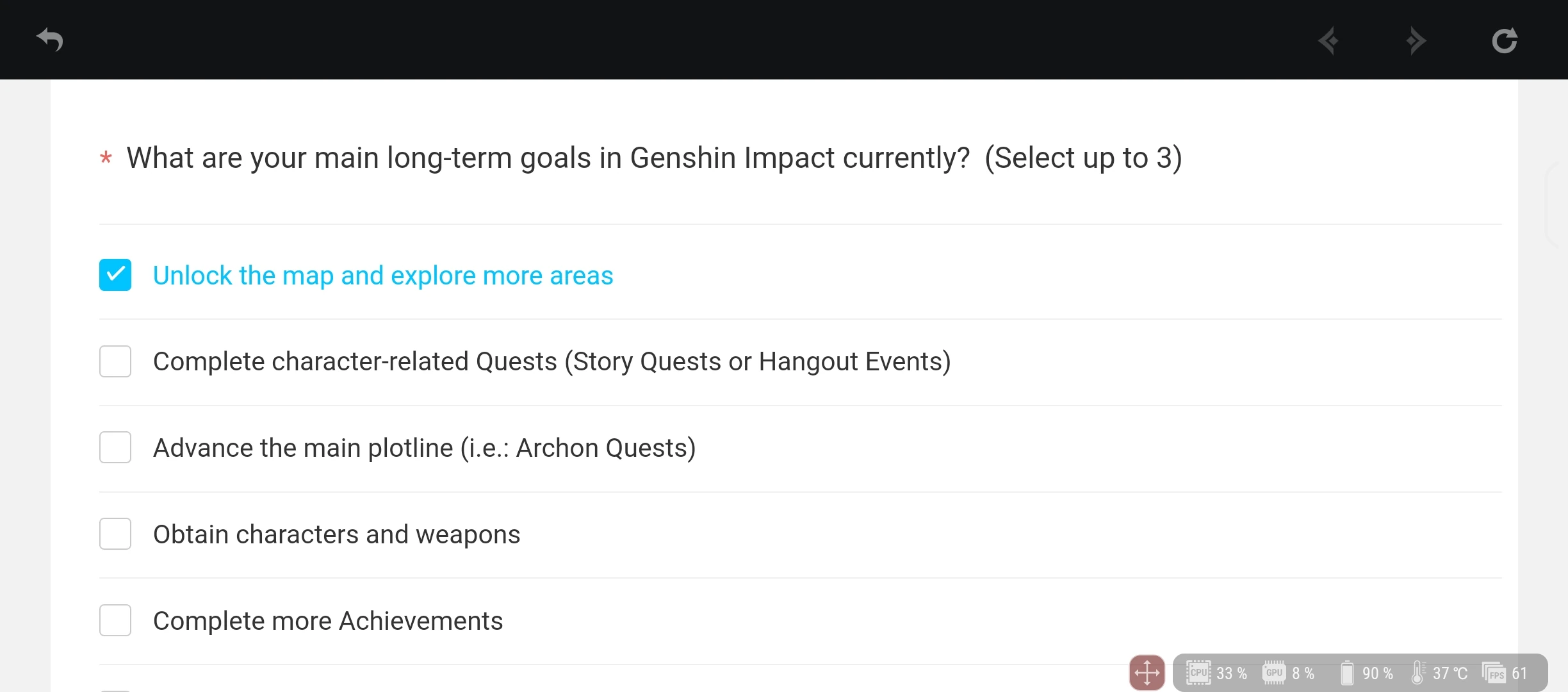Click the CPU usage icon in the overlay
Image resolution: width=1568 pixels, height=692 pixels.
tap(1198, 673)
